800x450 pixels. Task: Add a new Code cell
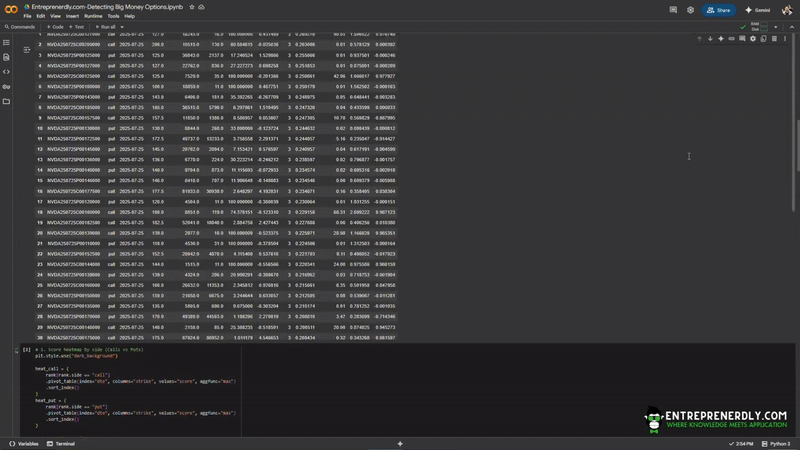(x=55, y=27)
